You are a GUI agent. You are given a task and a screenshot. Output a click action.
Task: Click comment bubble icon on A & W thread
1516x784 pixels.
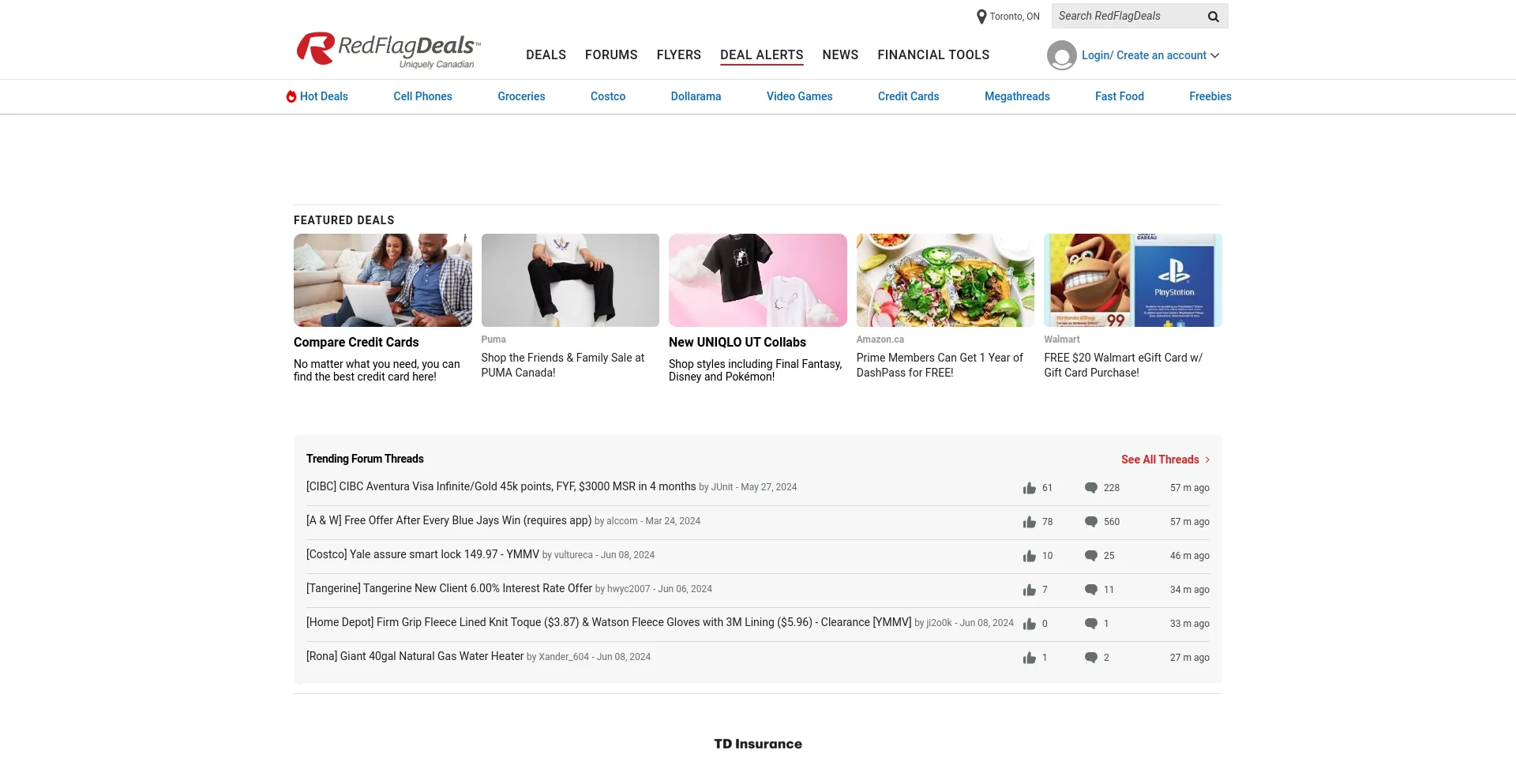[1091, 522]
